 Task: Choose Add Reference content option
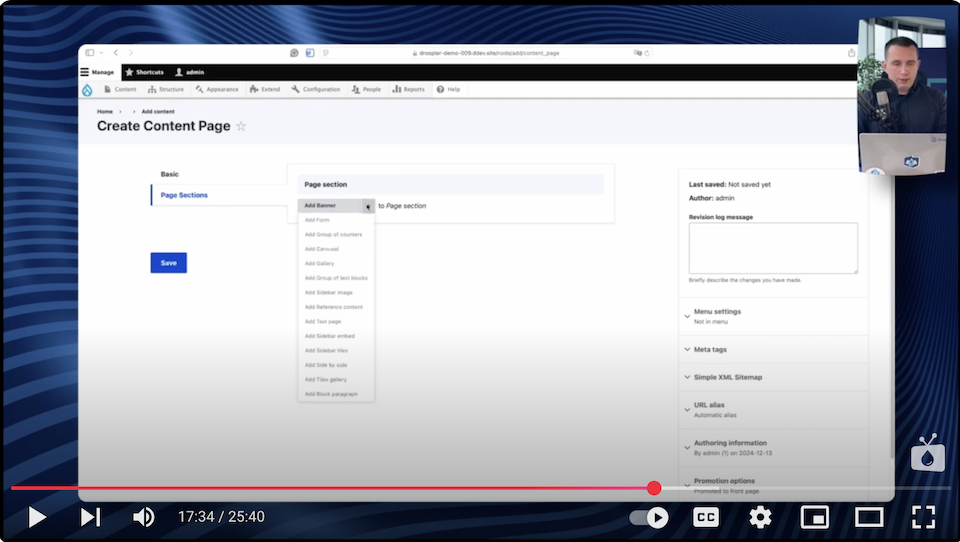334,307
